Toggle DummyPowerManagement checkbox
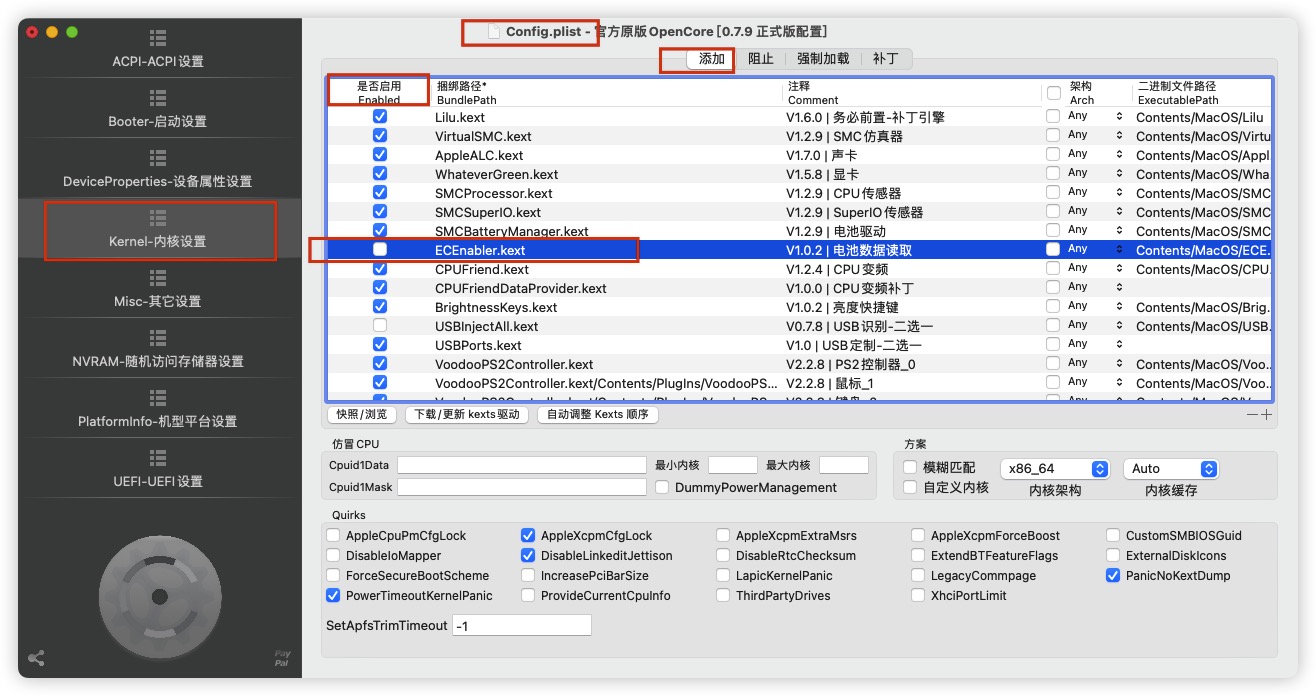 (662, 487)
